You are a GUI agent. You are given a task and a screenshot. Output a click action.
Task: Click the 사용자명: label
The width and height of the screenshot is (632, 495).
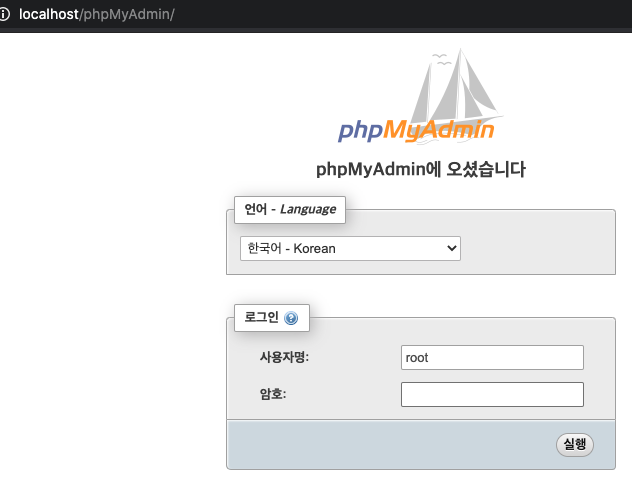point(284,357)
